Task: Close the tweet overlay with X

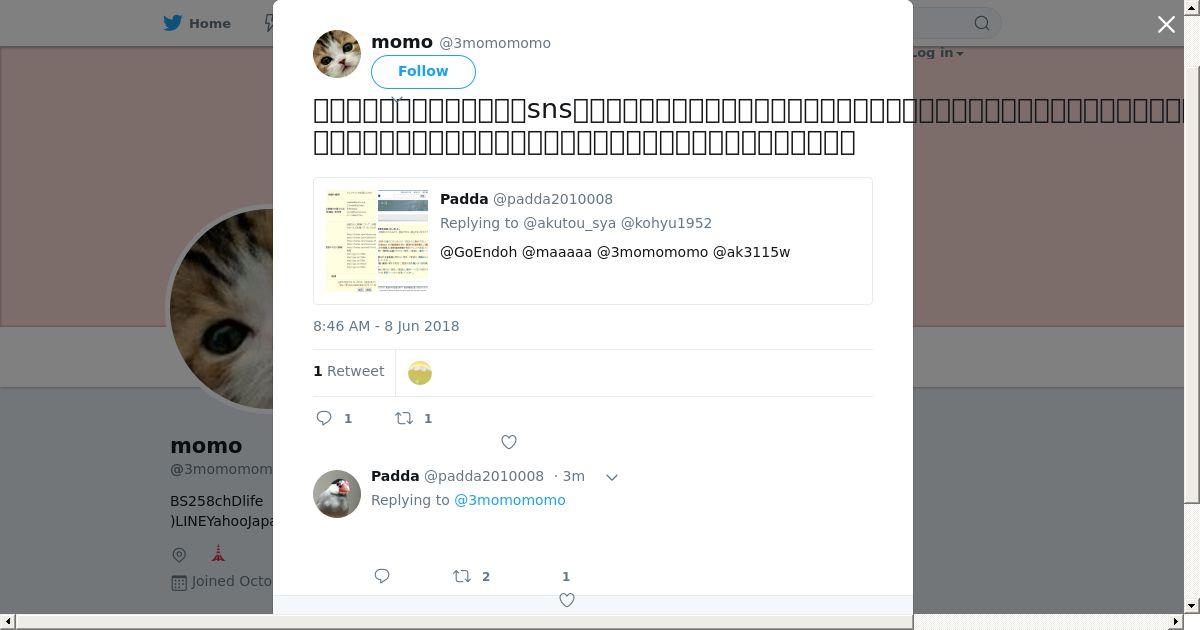Action: click(x=1166, y=25)
